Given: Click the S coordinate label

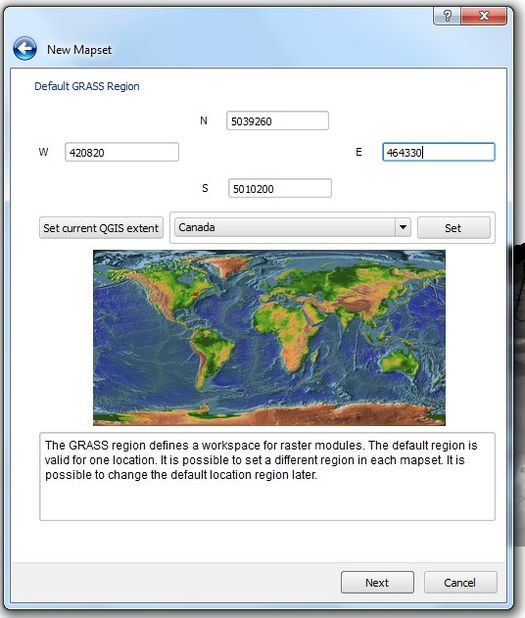Looking at the screenshot, I should (x=205, y=188).
